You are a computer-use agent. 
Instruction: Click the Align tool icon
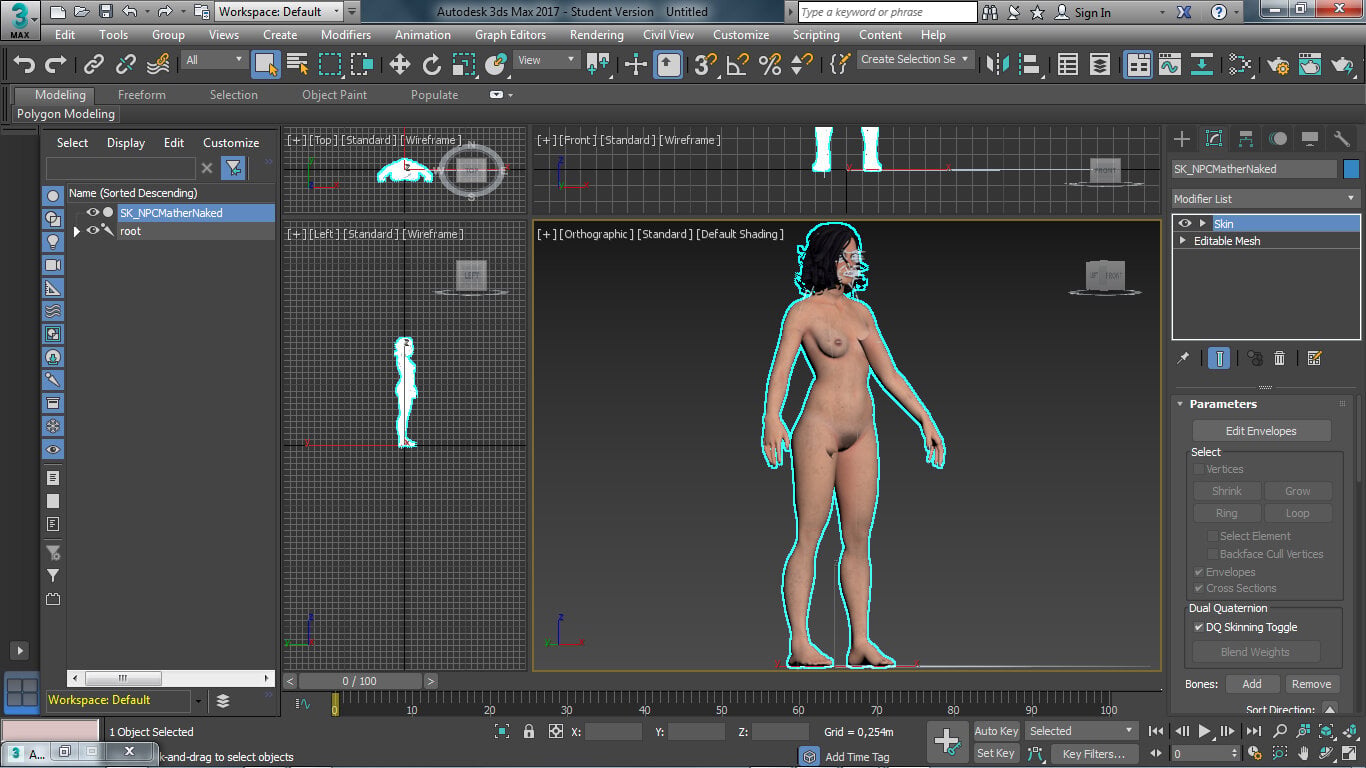pos(1029,65)
